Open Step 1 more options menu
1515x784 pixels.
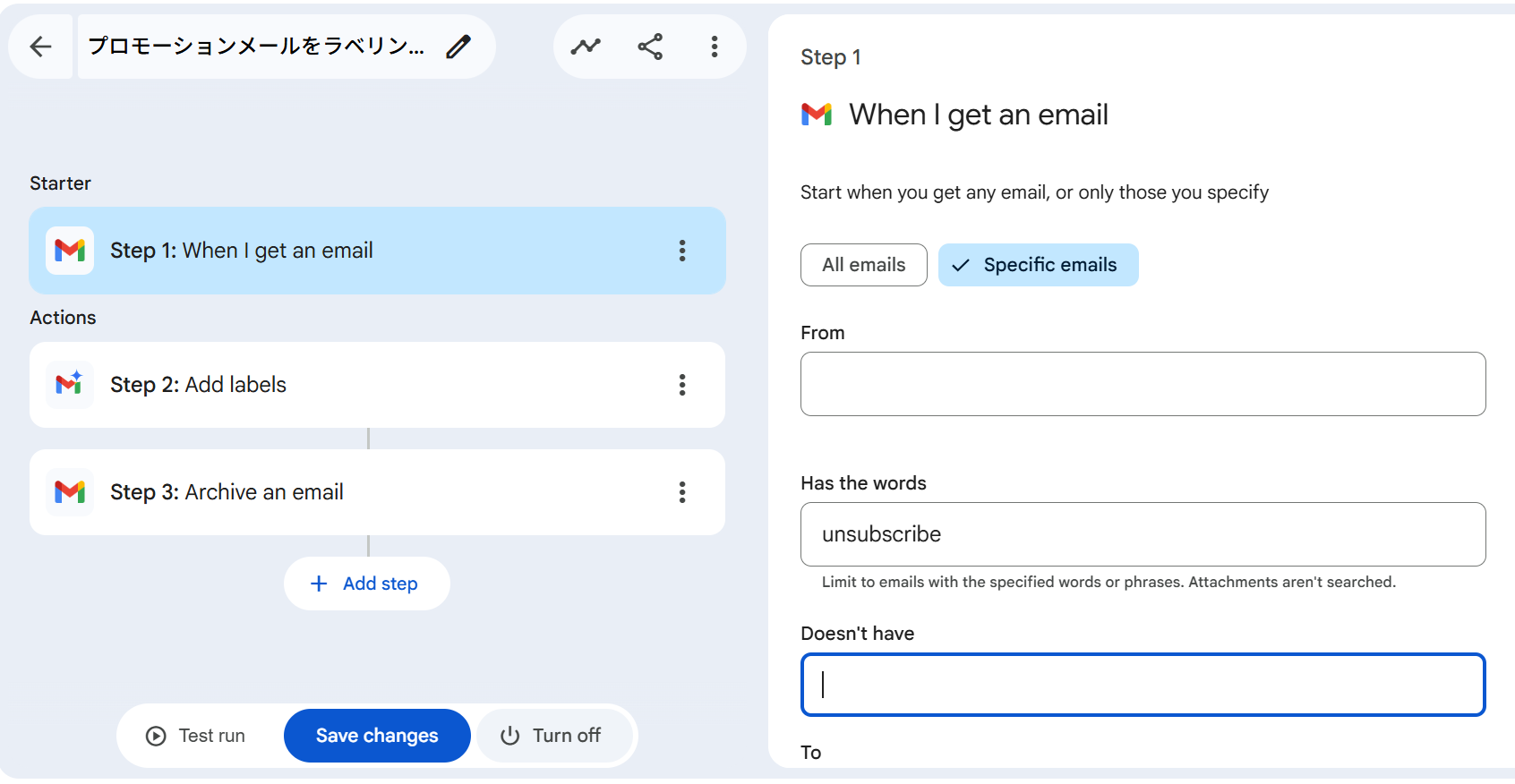click(x=682, y=251)
